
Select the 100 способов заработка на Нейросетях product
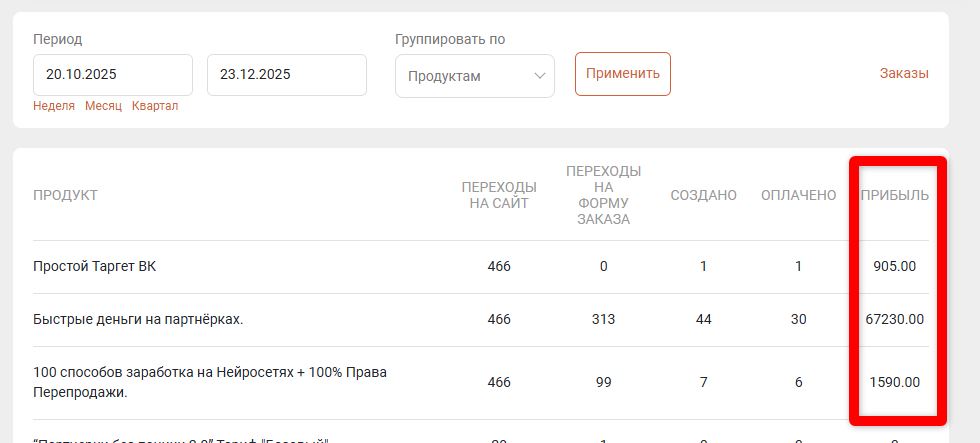pos(209,382)
